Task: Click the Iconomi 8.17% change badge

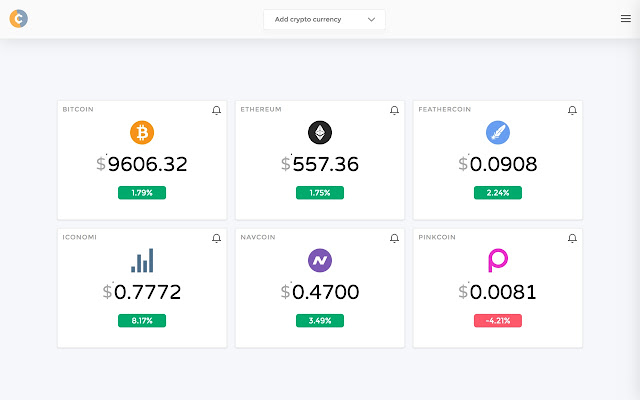Action: point(142,320)
